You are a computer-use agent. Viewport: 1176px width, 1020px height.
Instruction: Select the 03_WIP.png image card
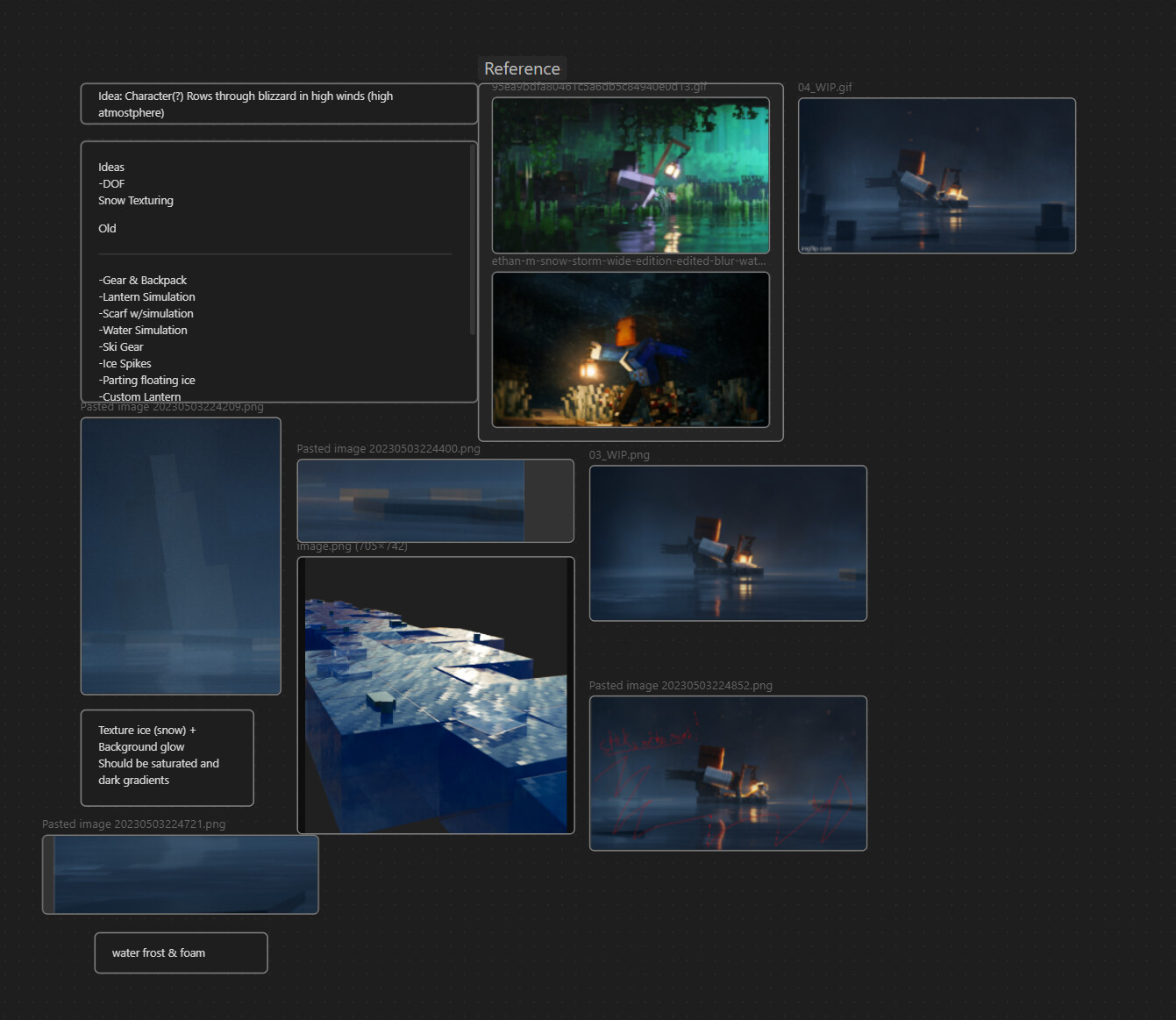[727, 543]
